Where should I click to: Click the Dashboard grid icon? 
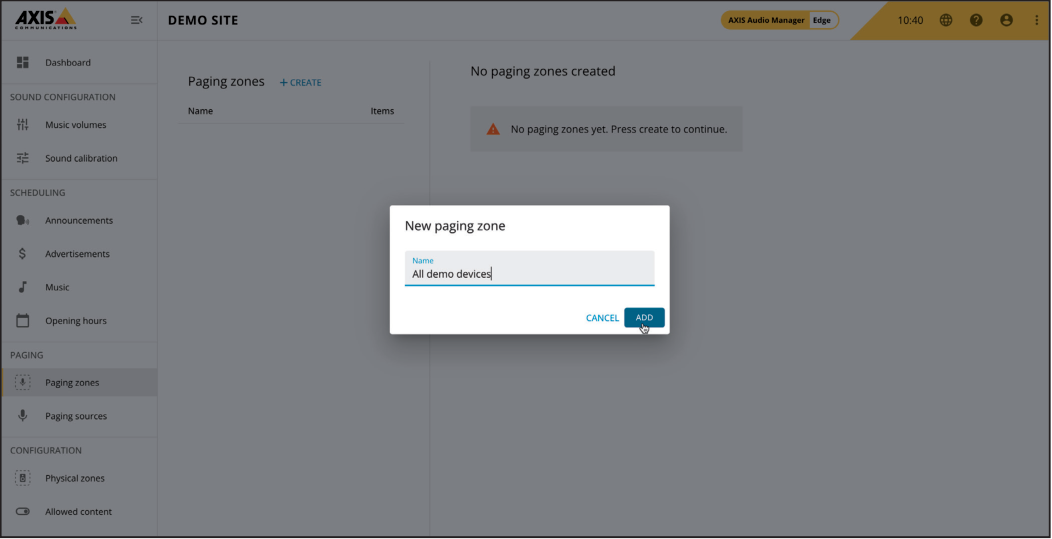[23, 62]
